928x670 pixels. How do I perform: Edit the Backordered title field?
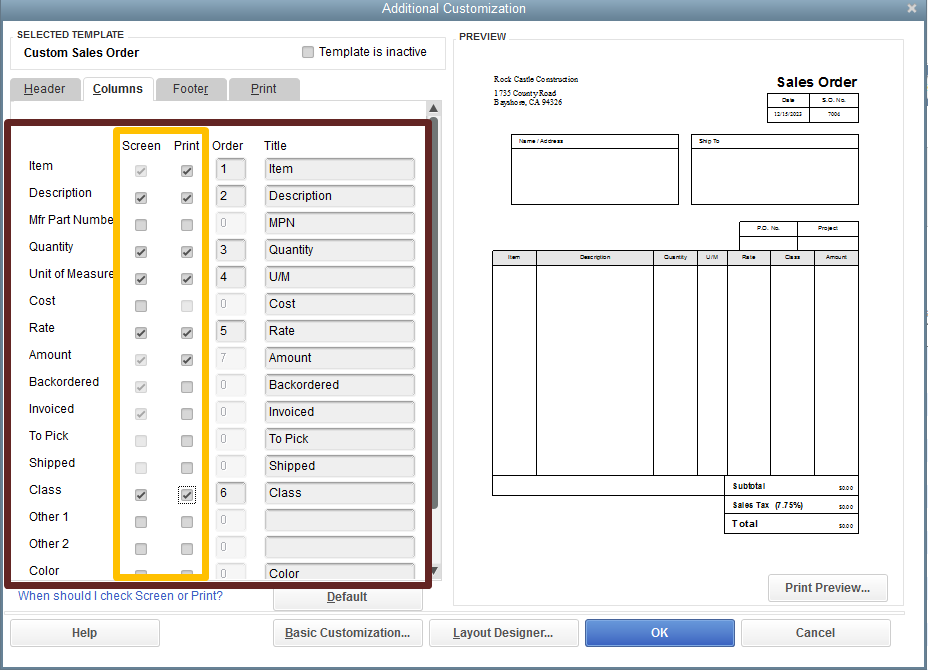tap(340, 385)
